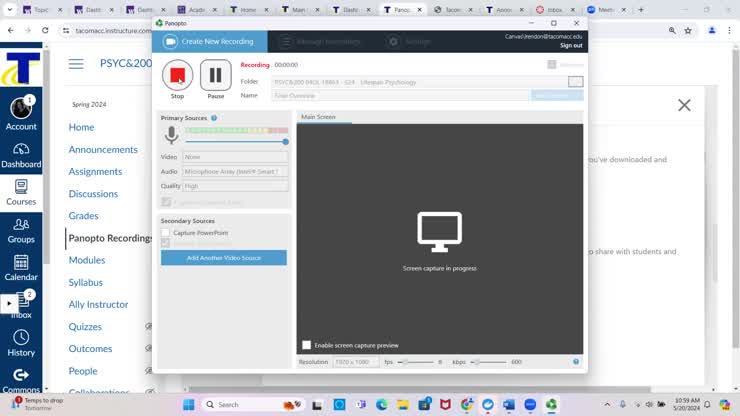740x416 pixels.
Task: Open Dashboard in Canvas sidebar
Action: [21, 155]
